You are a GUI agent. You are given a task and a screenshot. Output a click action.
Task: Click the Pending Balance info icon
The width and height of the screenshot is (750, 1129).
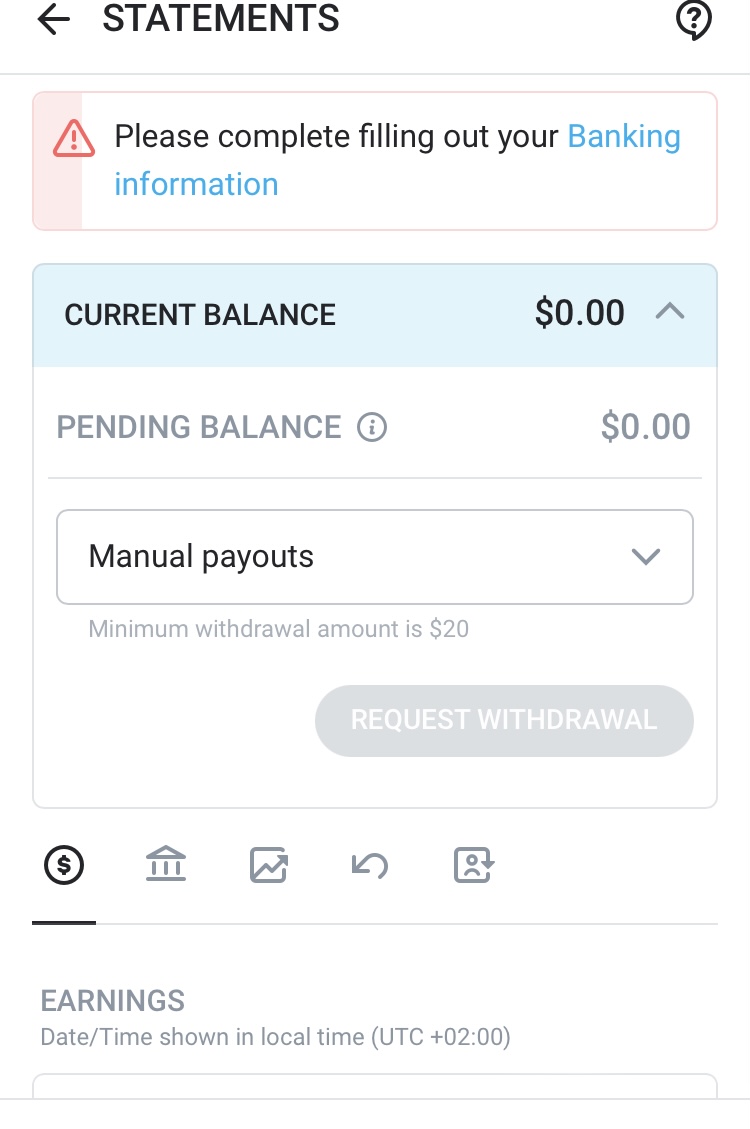tap(372, 428)
